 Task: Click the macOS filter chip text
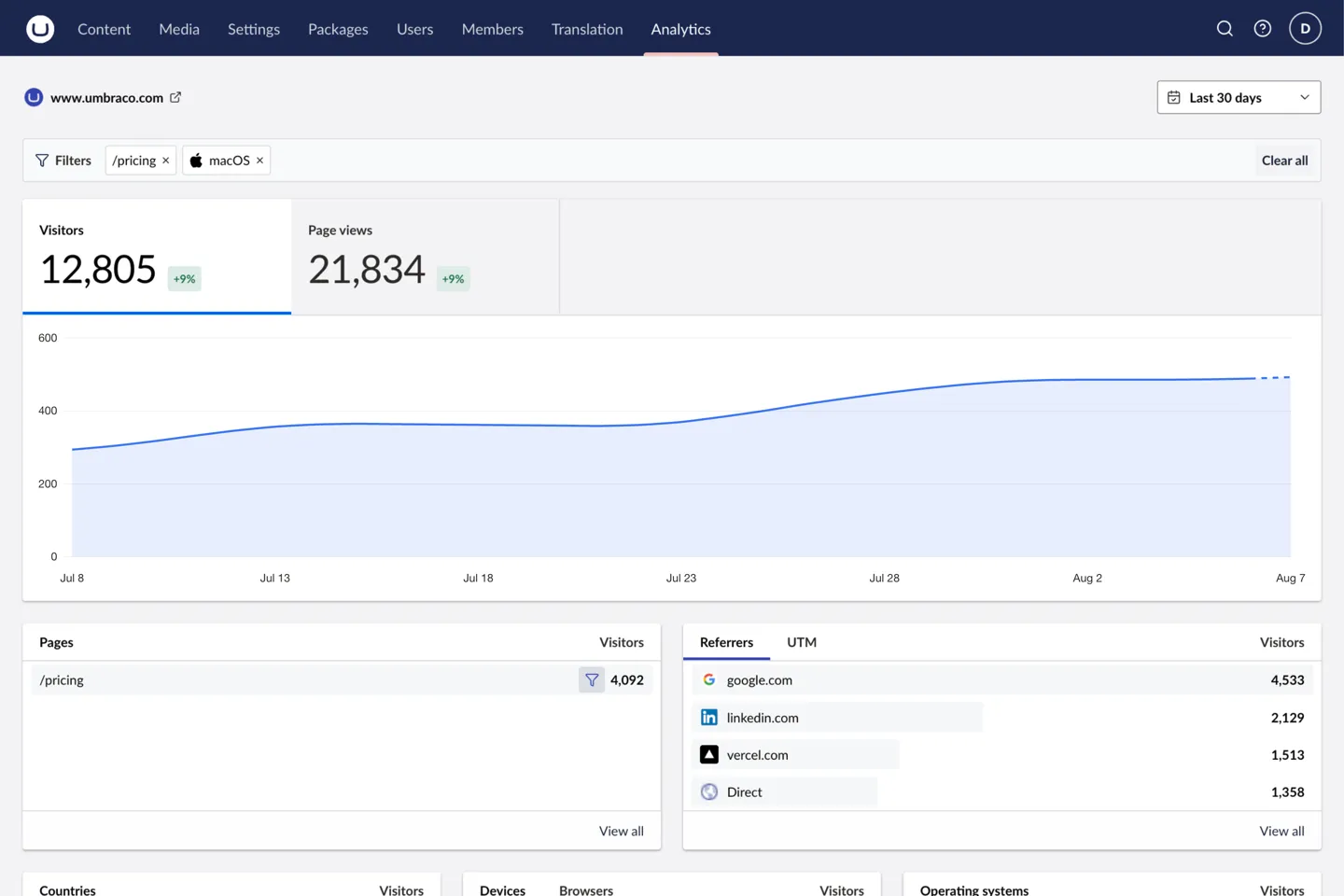pos(230,161)
